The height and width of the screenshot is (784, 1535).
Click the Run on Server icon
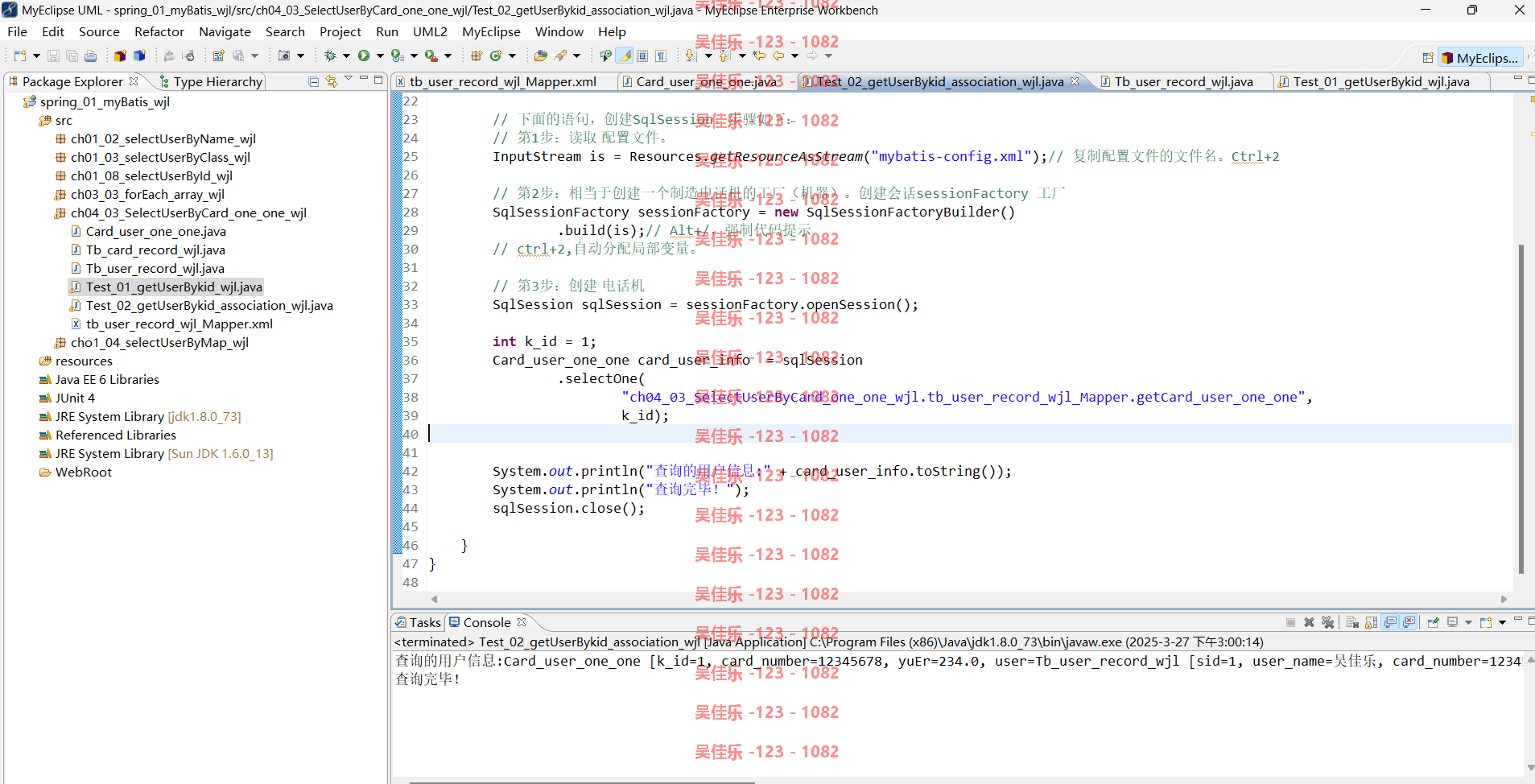pos(397,56)
